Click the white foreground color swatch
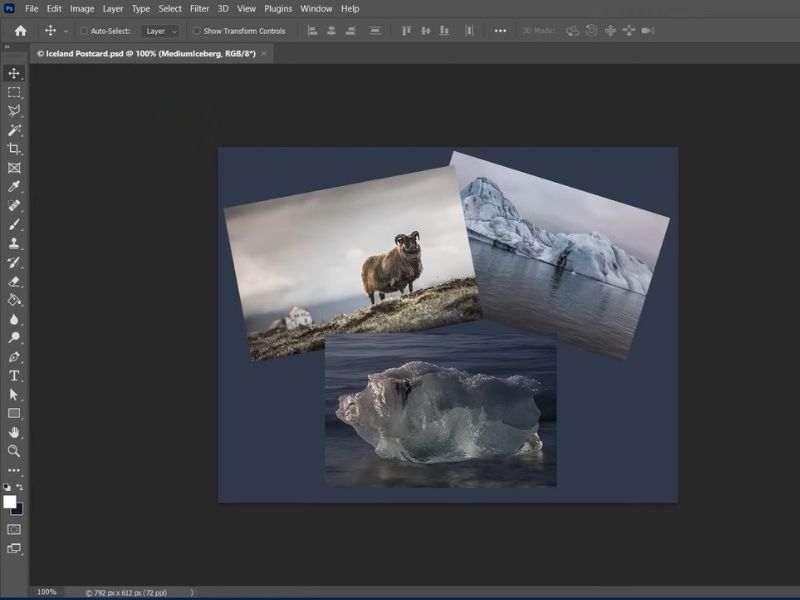Image resolution: width=800 pixels, height=600 pixels. [9, 501]
